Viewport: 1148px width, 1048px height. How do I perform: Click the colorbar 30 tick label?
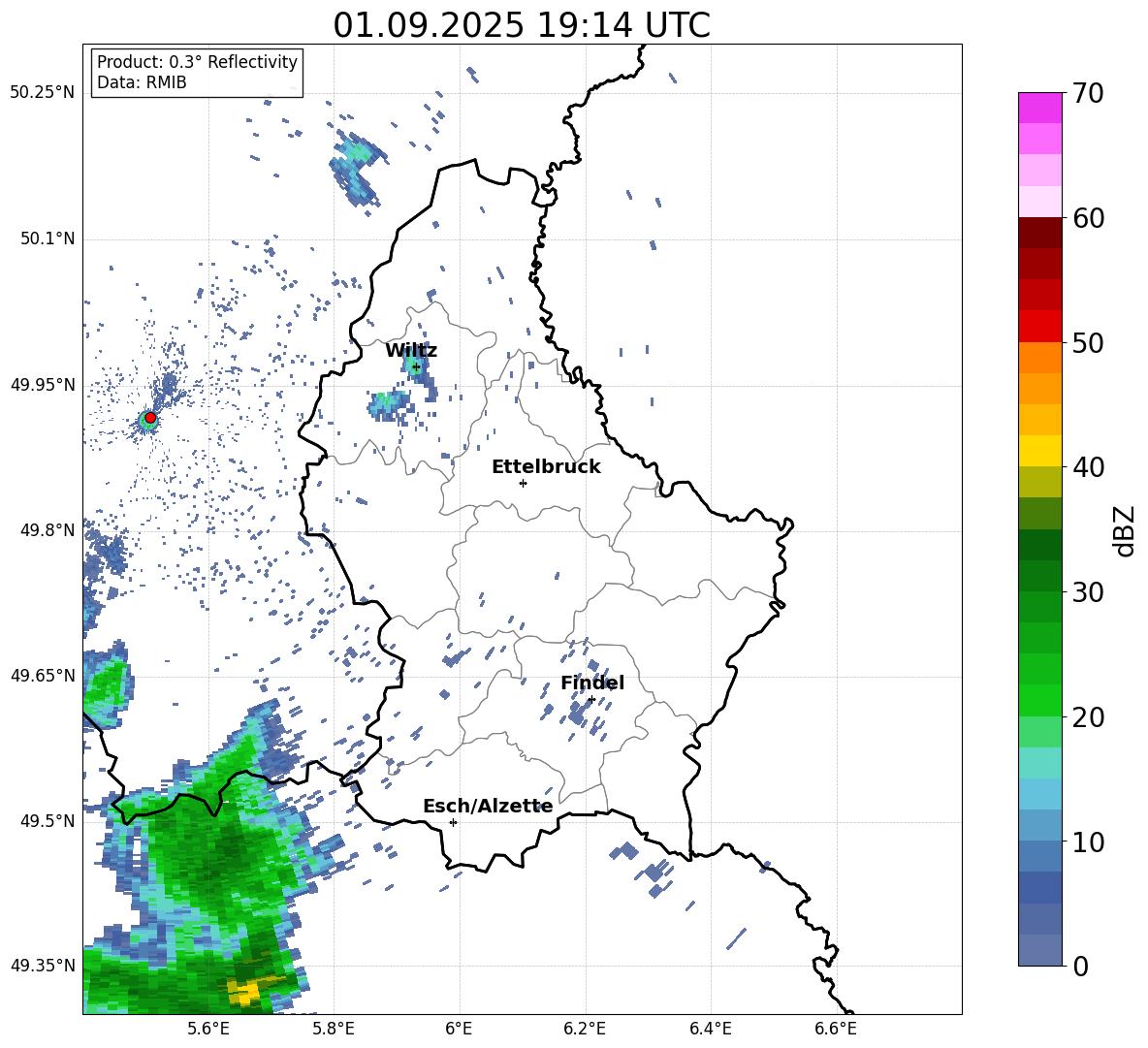pyautogui.click(x=1088, y=592)
